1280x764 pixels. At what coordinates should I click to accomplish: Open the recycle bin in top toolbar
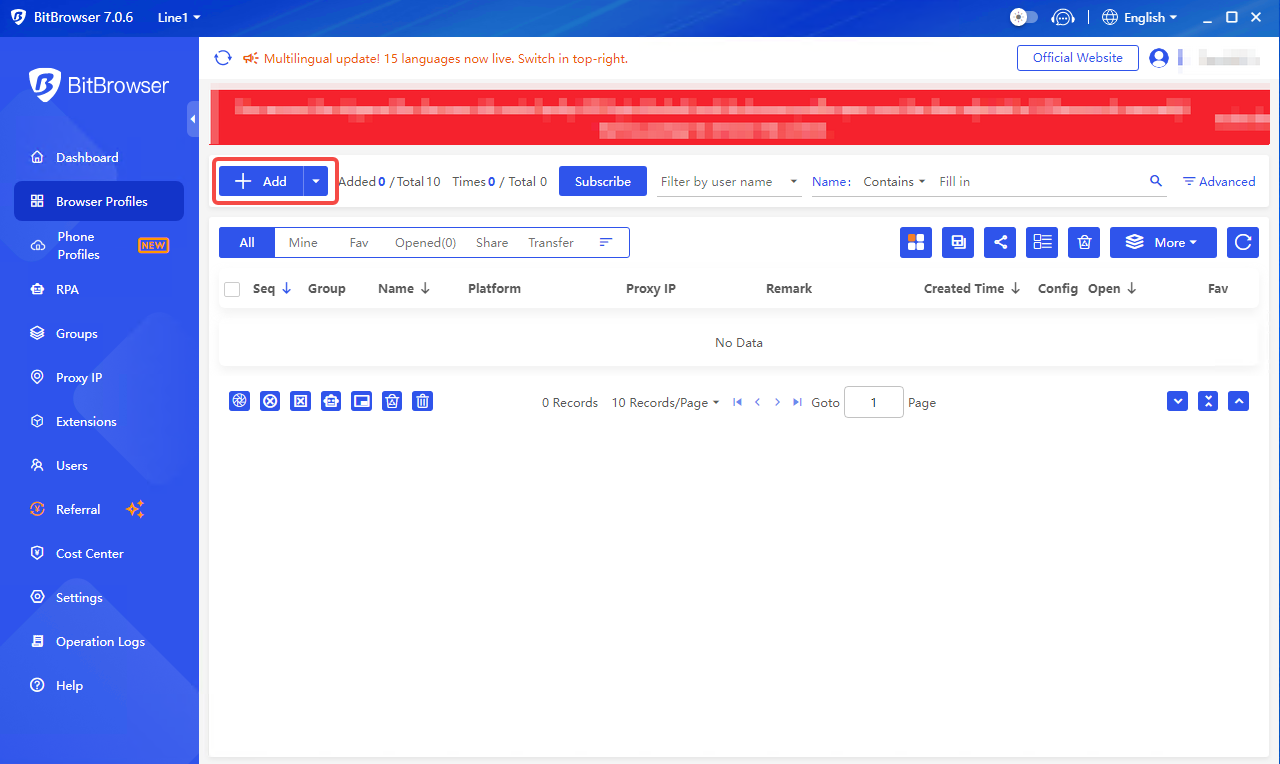(1084, 242)
